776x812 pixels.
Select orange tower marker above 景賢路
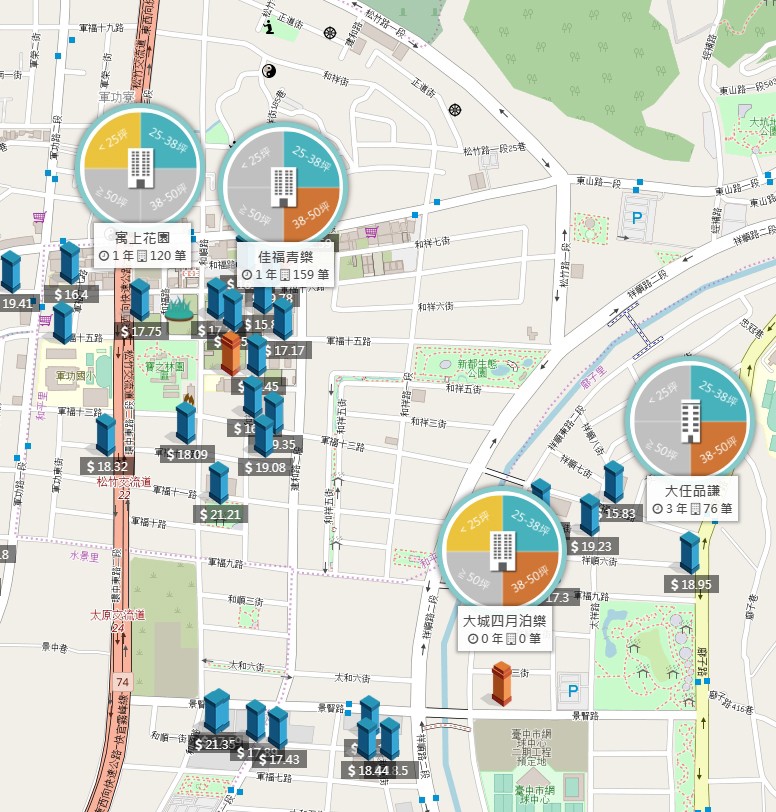click(x=501, y=684)
